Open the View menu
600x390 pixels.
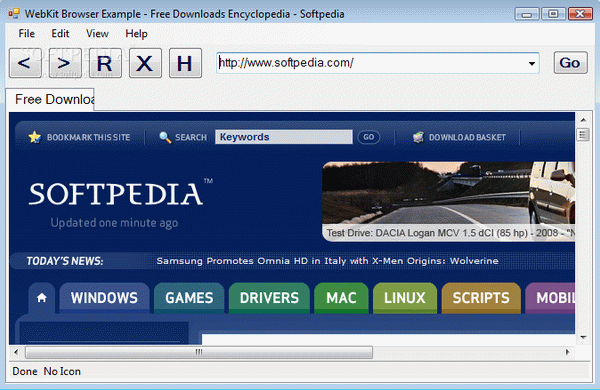tap(97, 34)
